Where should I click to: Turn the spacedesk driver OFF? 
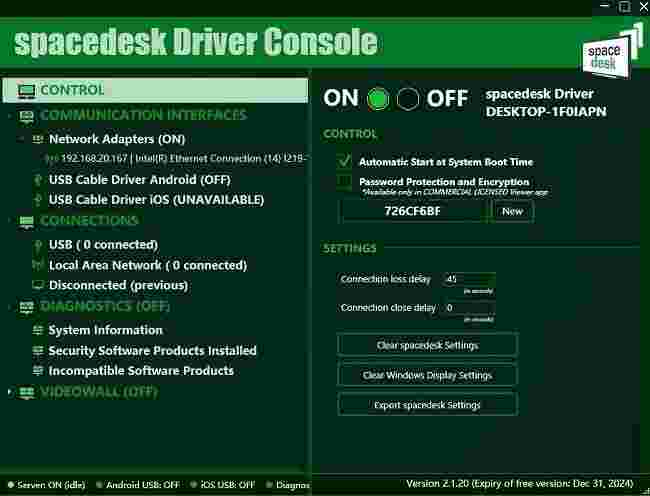click(408, 99)
